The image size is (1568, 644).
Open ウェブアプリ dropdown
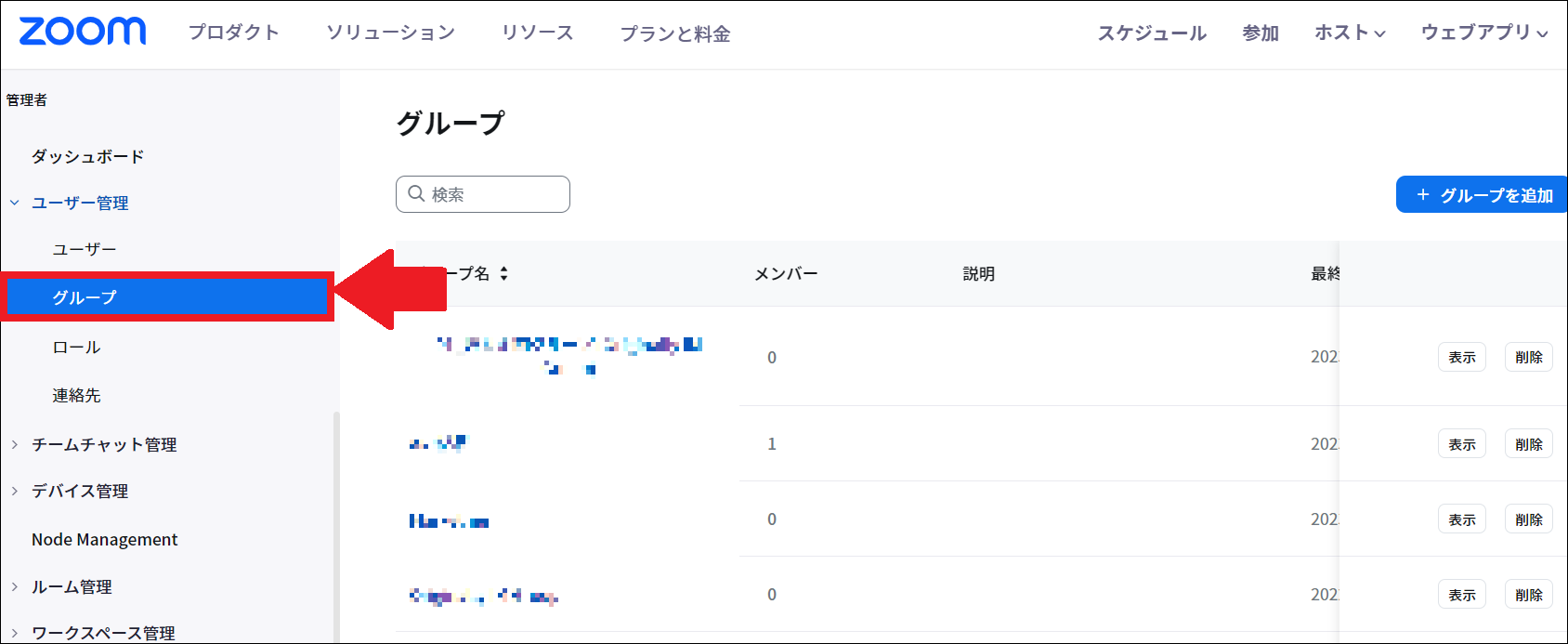(1484, 33)
